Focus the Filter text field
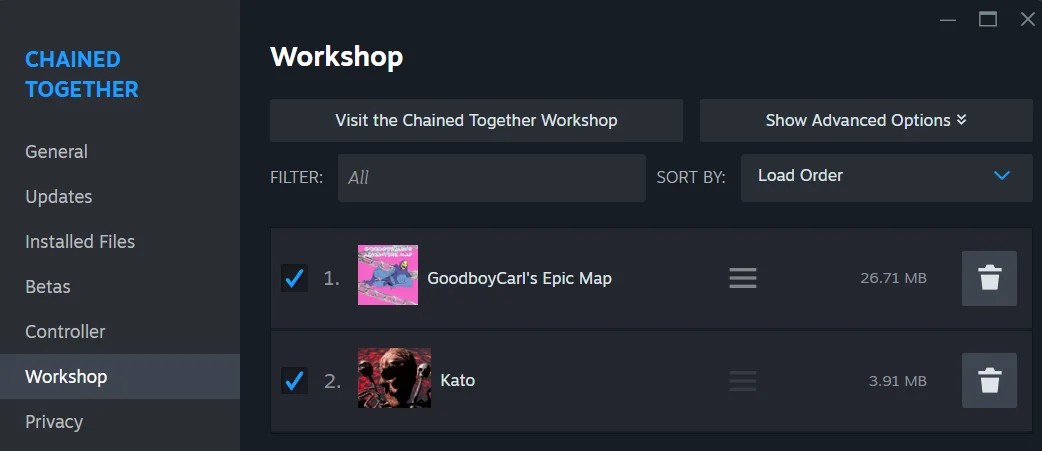 click(x=492, y=178)
